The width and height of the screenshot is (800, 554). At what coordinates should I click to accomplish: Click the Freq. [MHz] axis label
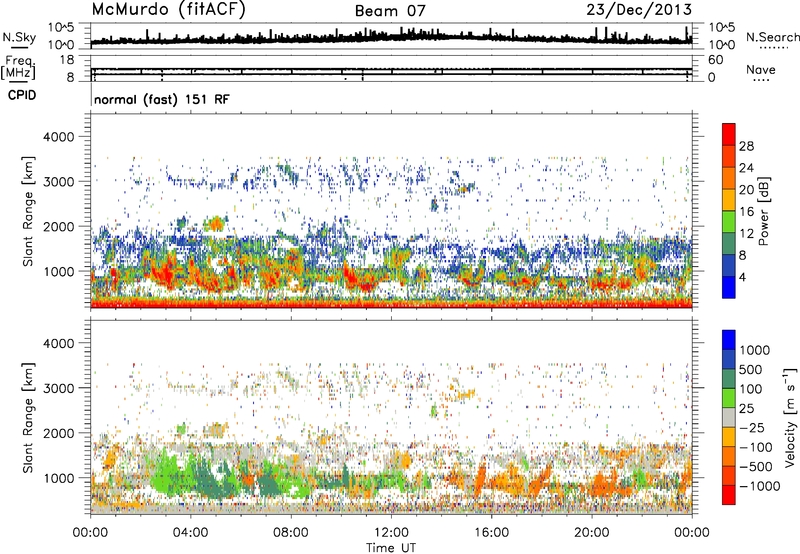pos(18,67)
